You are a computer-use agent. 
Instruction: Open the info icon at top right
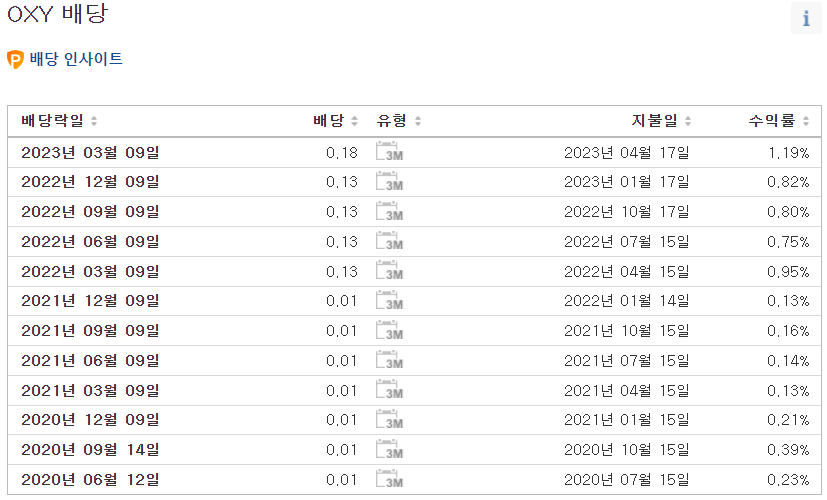(805, 18)
